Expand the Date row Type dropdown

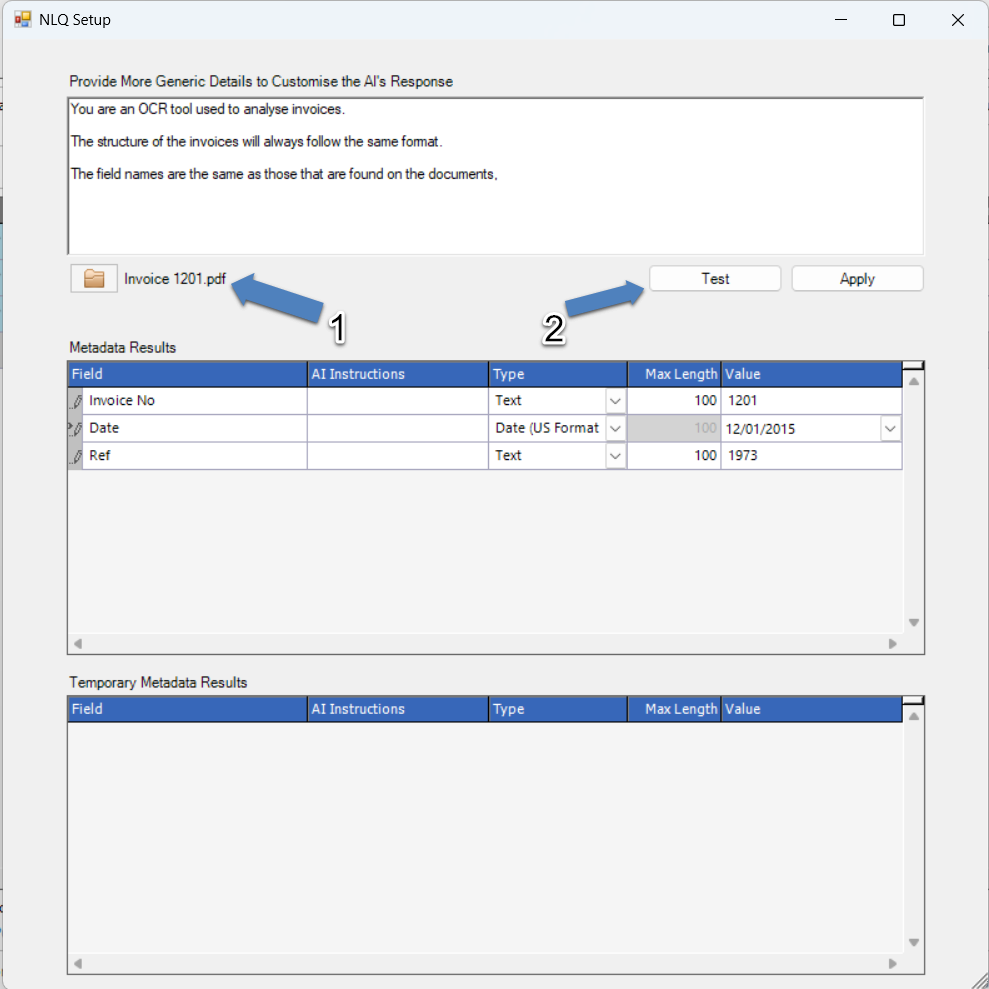point(616,428)
